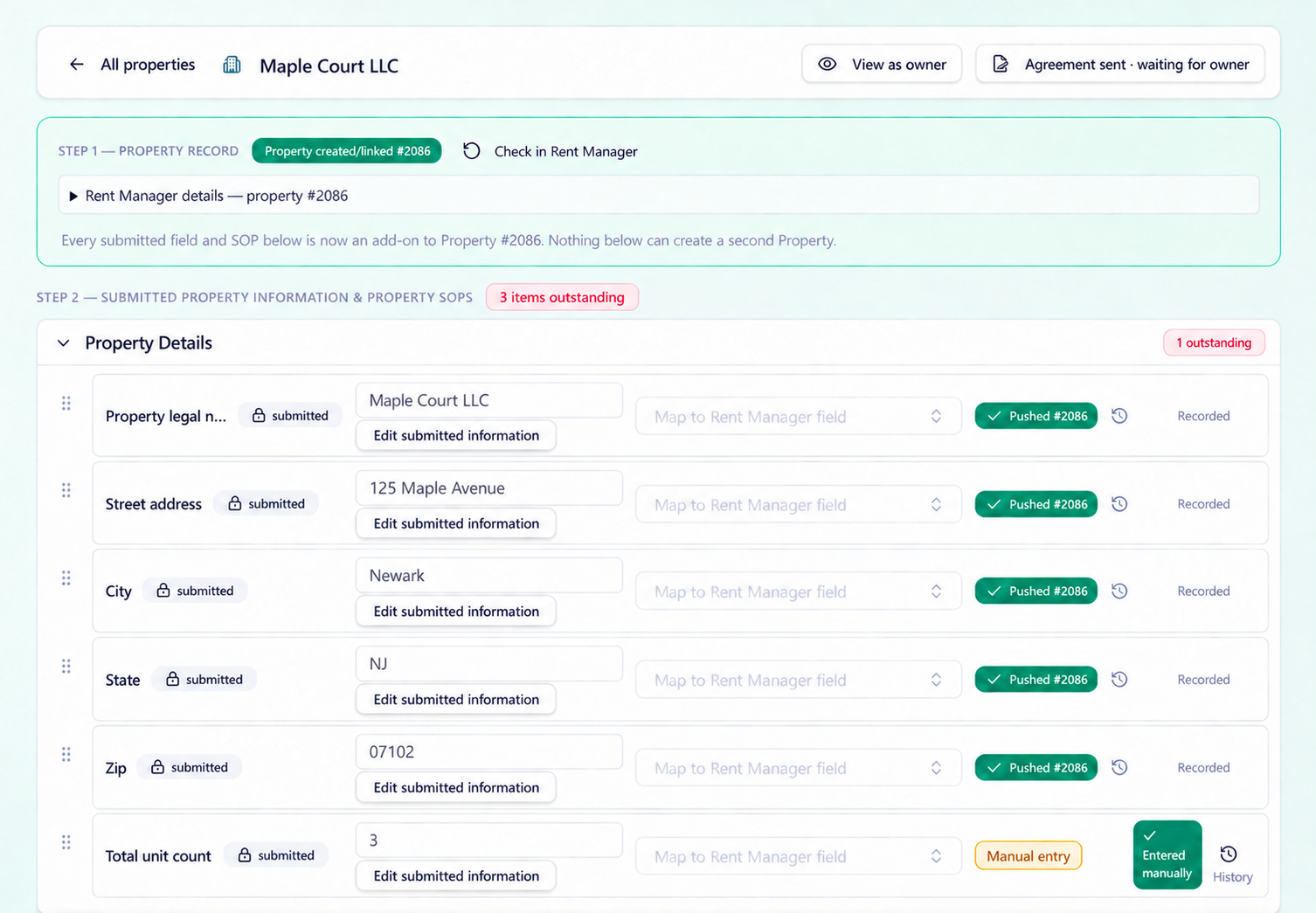The image size is (1316, 913).
Task: Edit submitted information for Total unit count
Action: click(x=456, y=876)
